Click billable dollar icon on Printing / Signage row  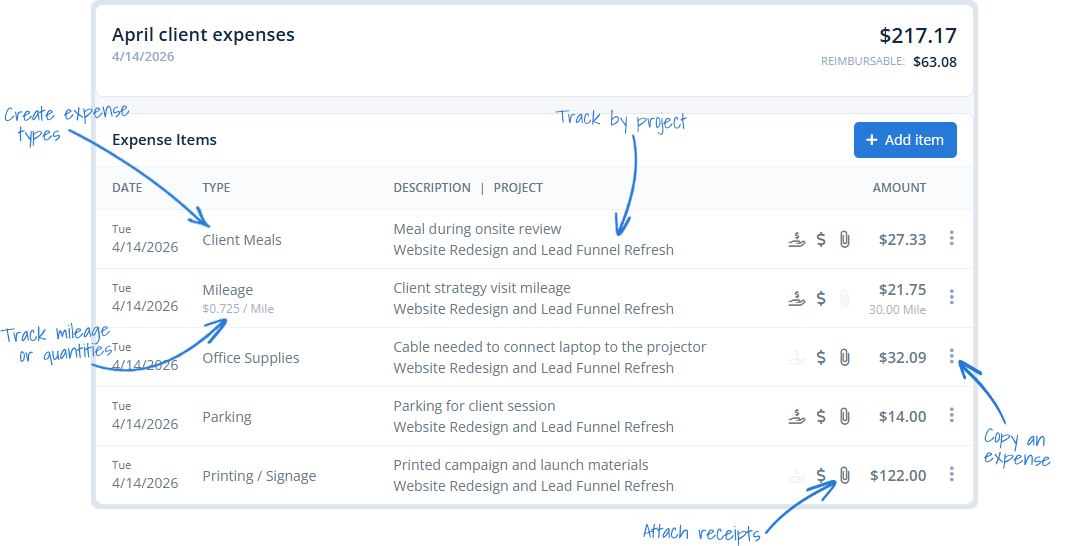coord(821,475)
